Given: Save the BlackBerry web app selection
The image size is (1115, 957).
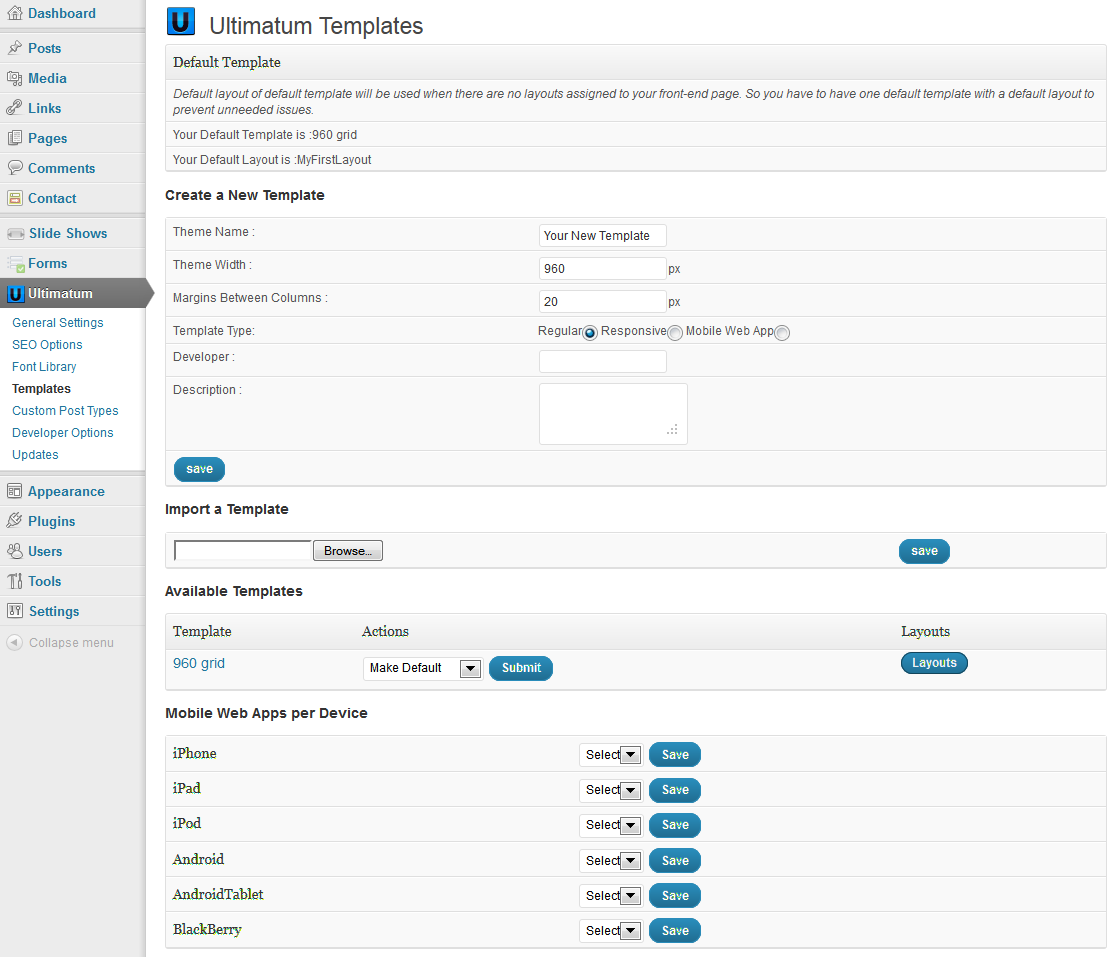Looking at the screenshot, I should (675, 931).
